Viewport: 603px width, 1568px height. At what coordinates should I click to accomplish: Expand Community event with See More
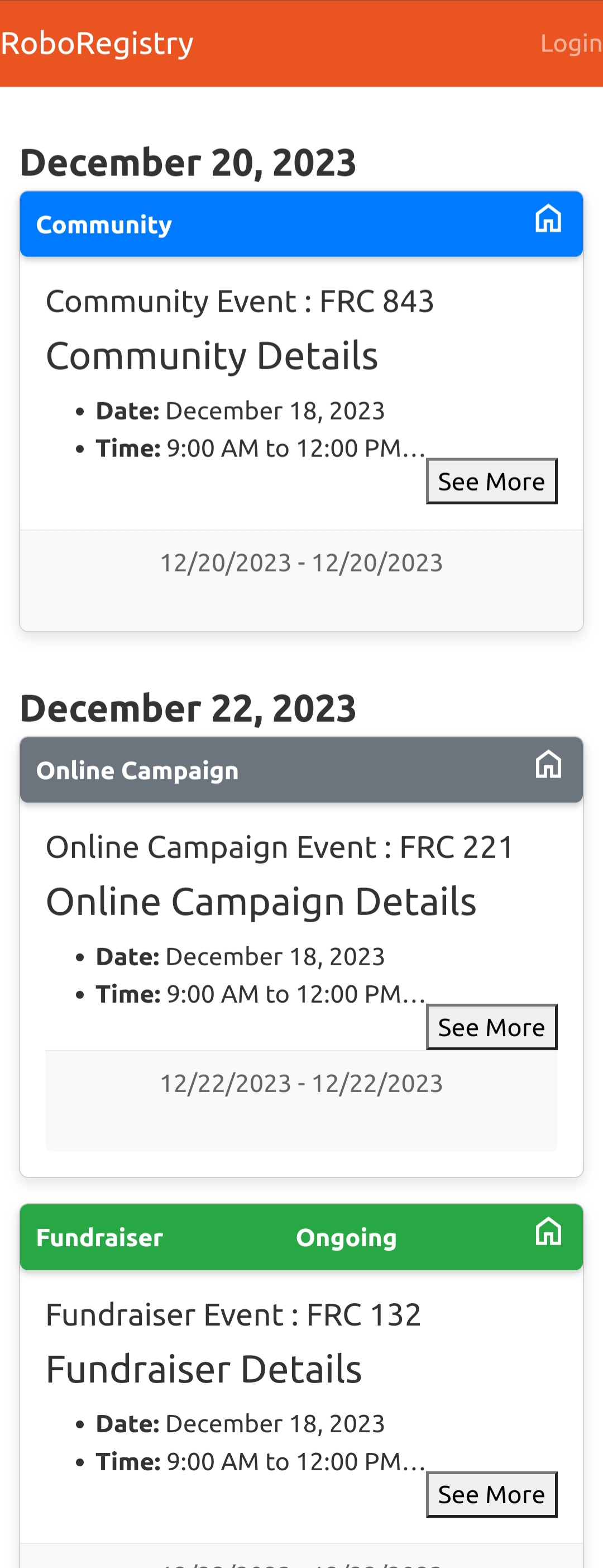tap(491, 481)
